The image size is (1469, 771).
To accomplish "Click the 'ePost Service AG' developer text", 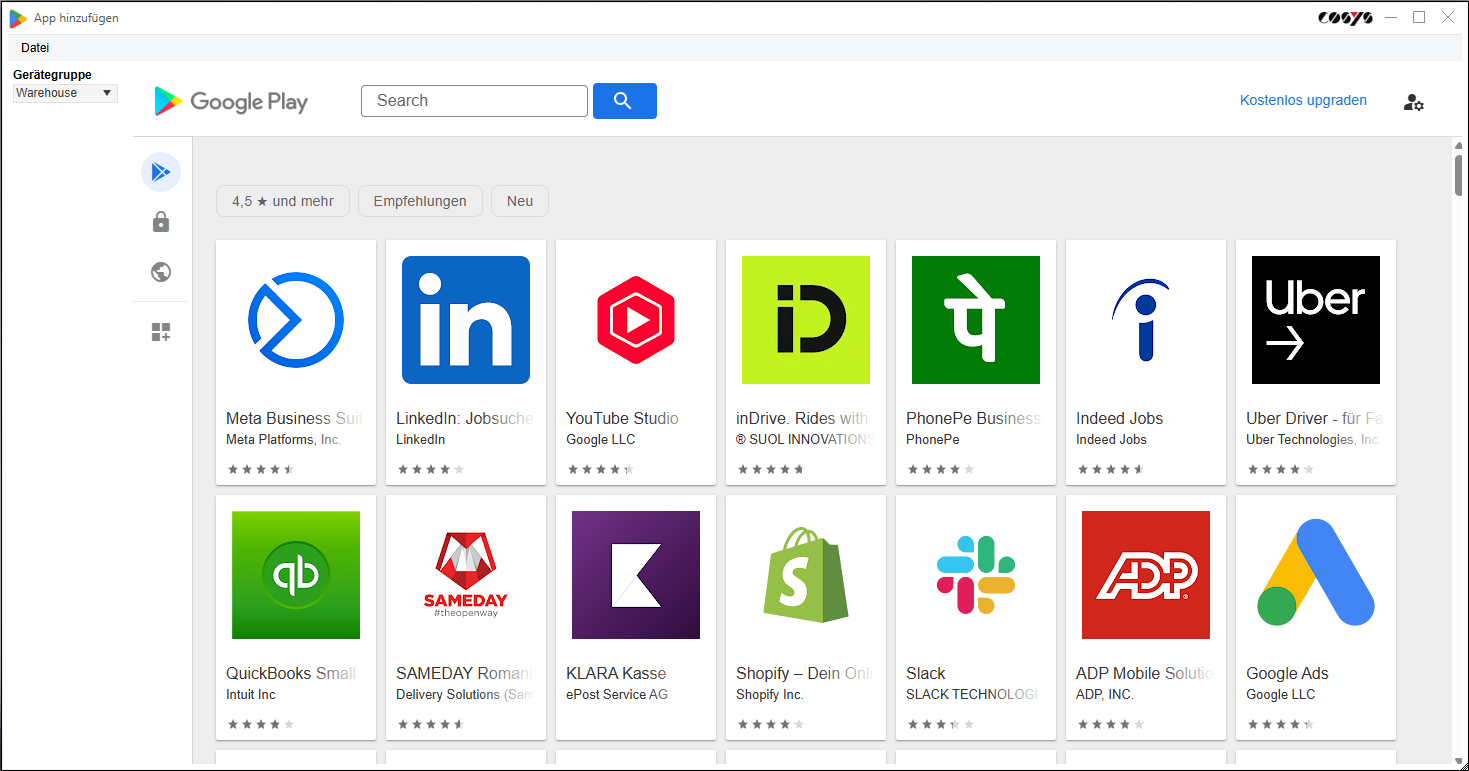I will (x=617, y=695).
